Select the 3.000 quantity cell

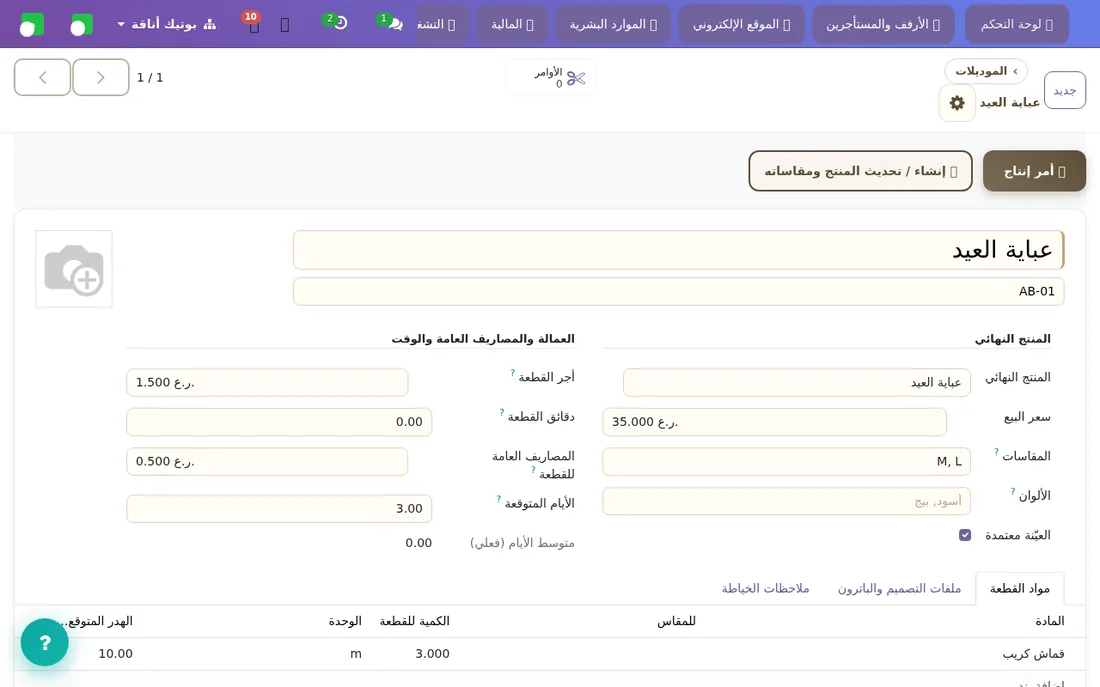click(x=432, y=654)
